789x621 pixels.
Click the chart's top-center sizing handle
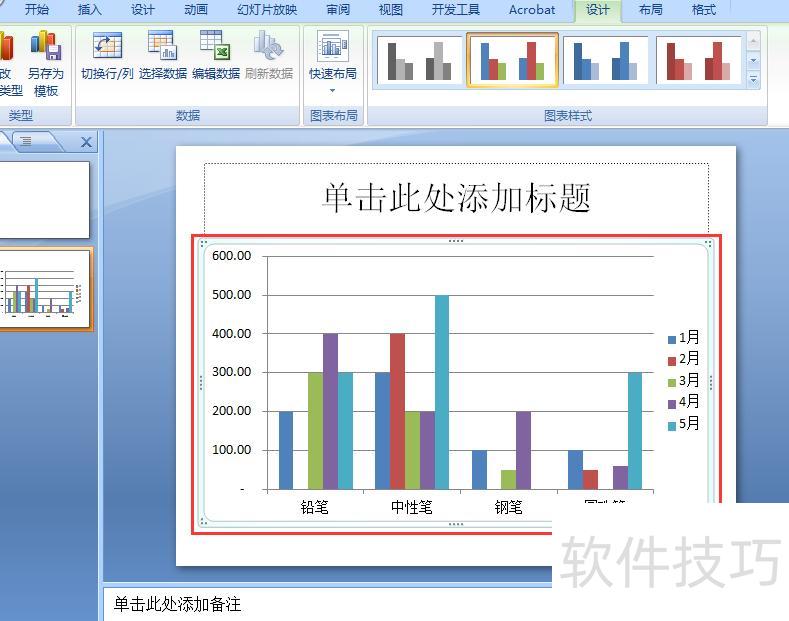(x=456, y=241)
